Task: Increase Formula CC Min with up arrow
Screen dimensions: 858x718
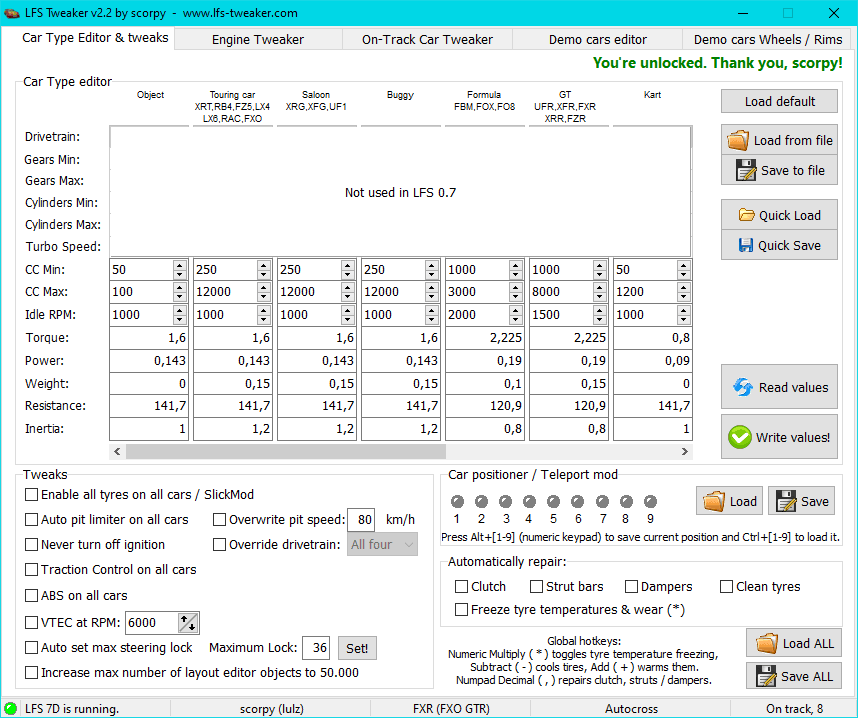Action: pyautogui.click(x=515, y=266)
